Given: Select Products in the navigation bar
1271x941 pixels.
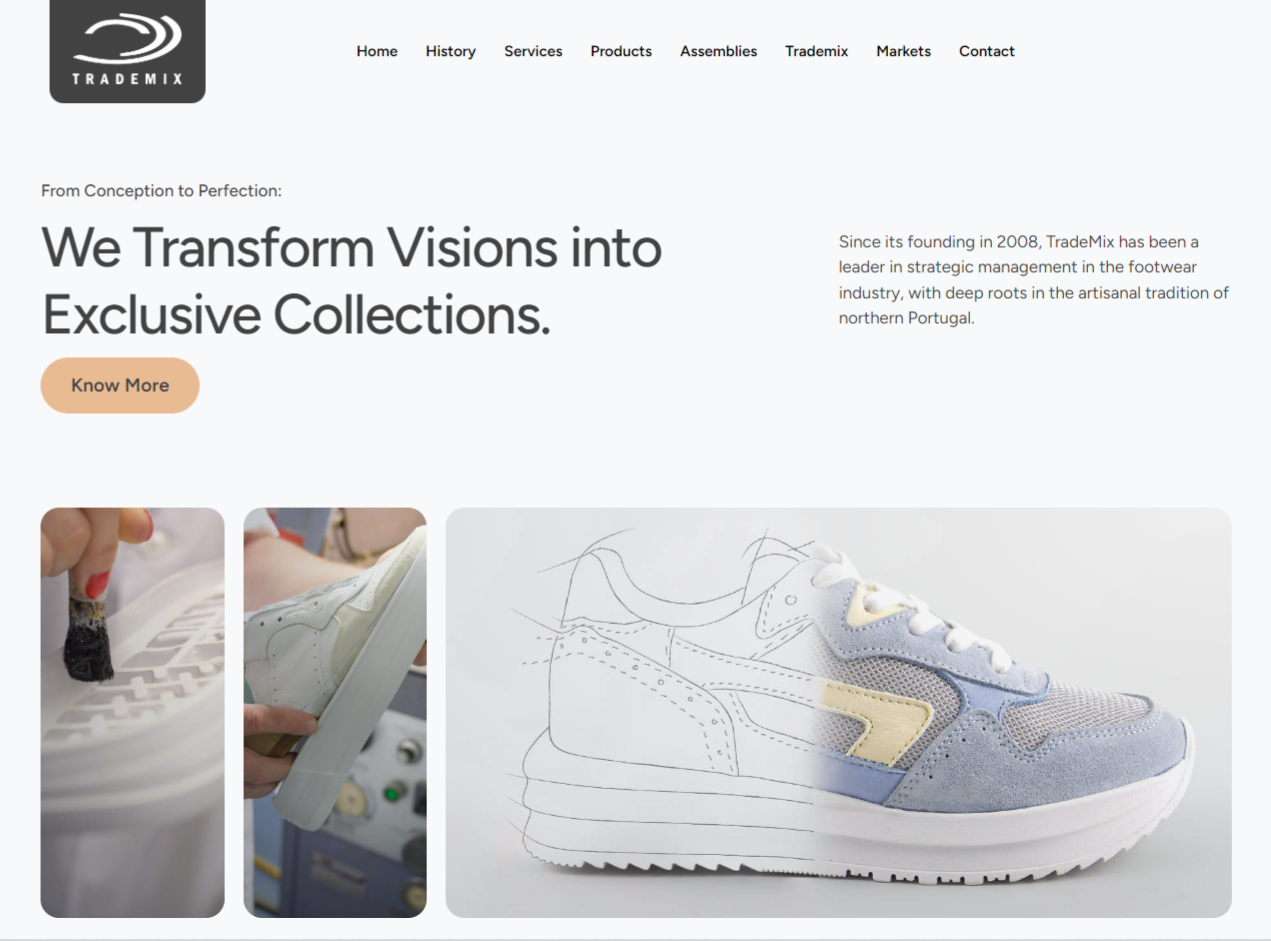Looking at the screenshot, I should click(x=621, y=51).
